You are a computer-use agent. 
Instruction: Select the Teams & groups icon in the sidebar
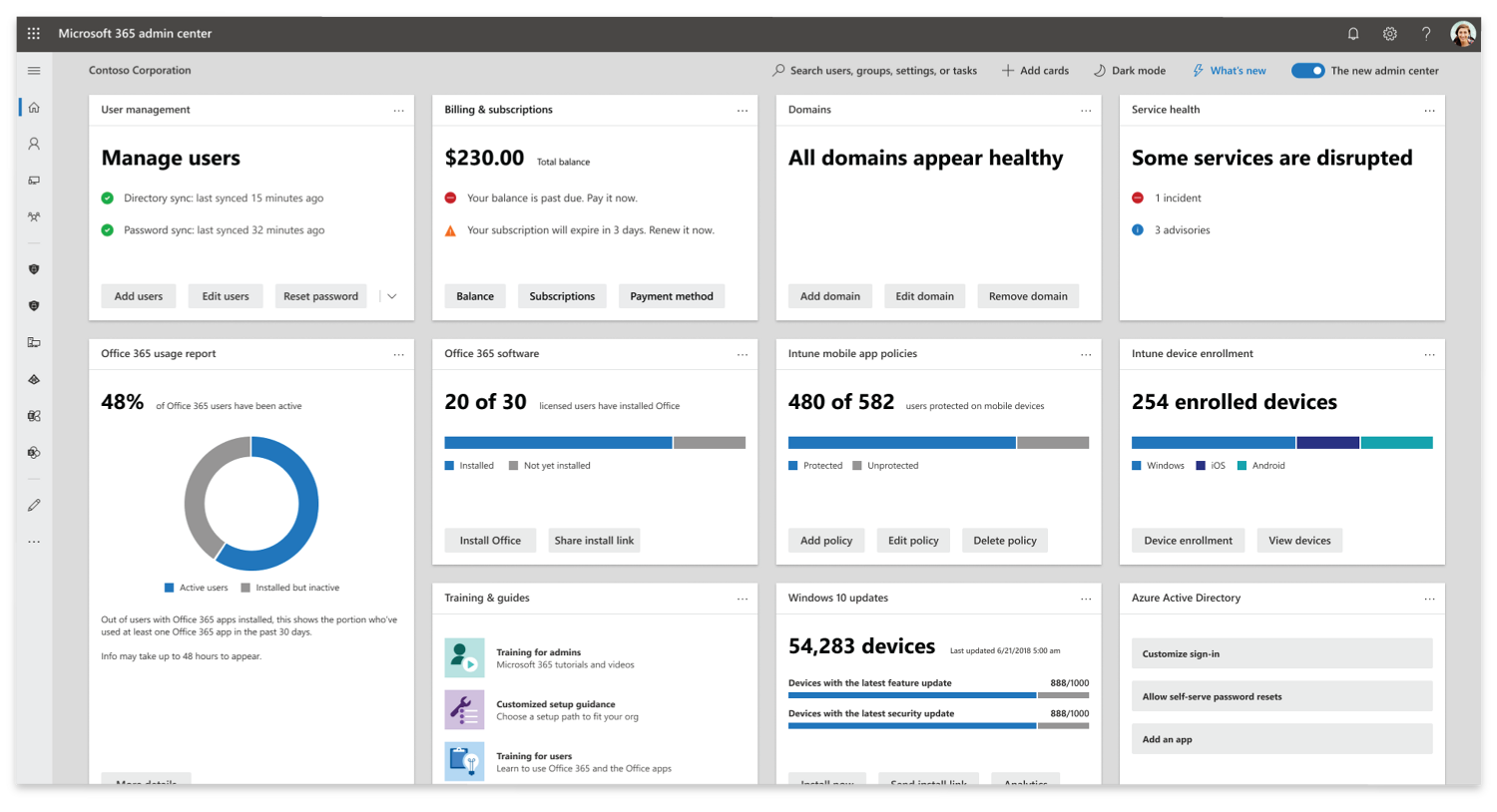coord(33,216)
